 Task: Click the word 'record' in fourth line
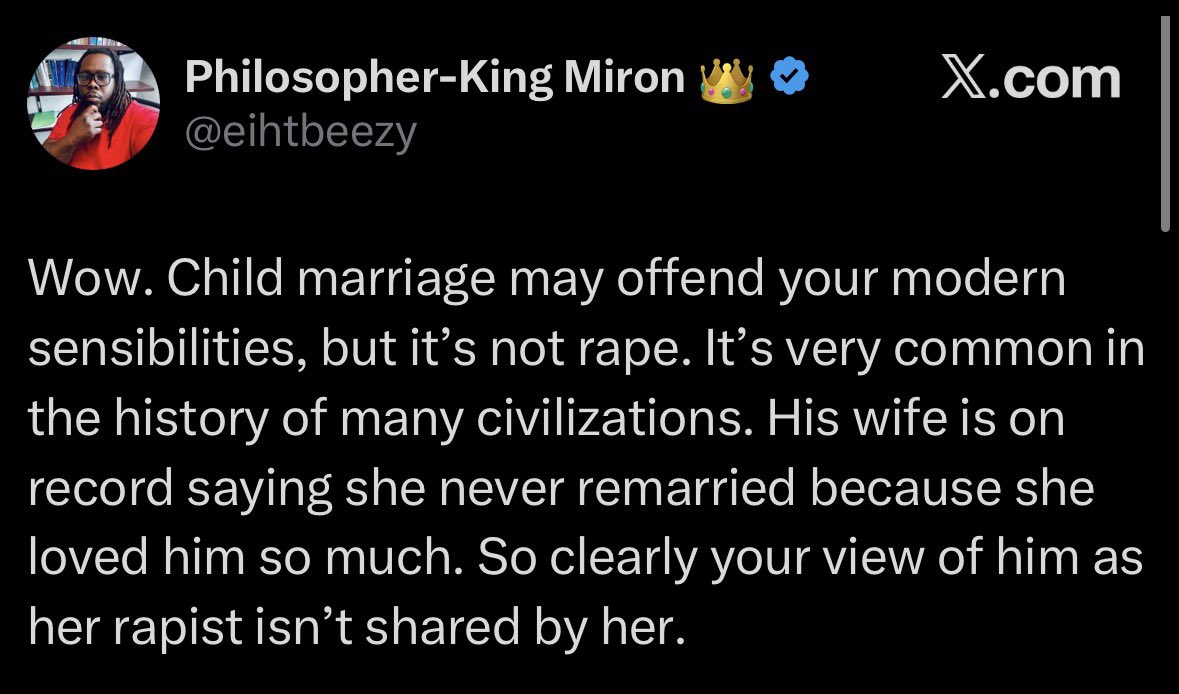pos(102,489)
